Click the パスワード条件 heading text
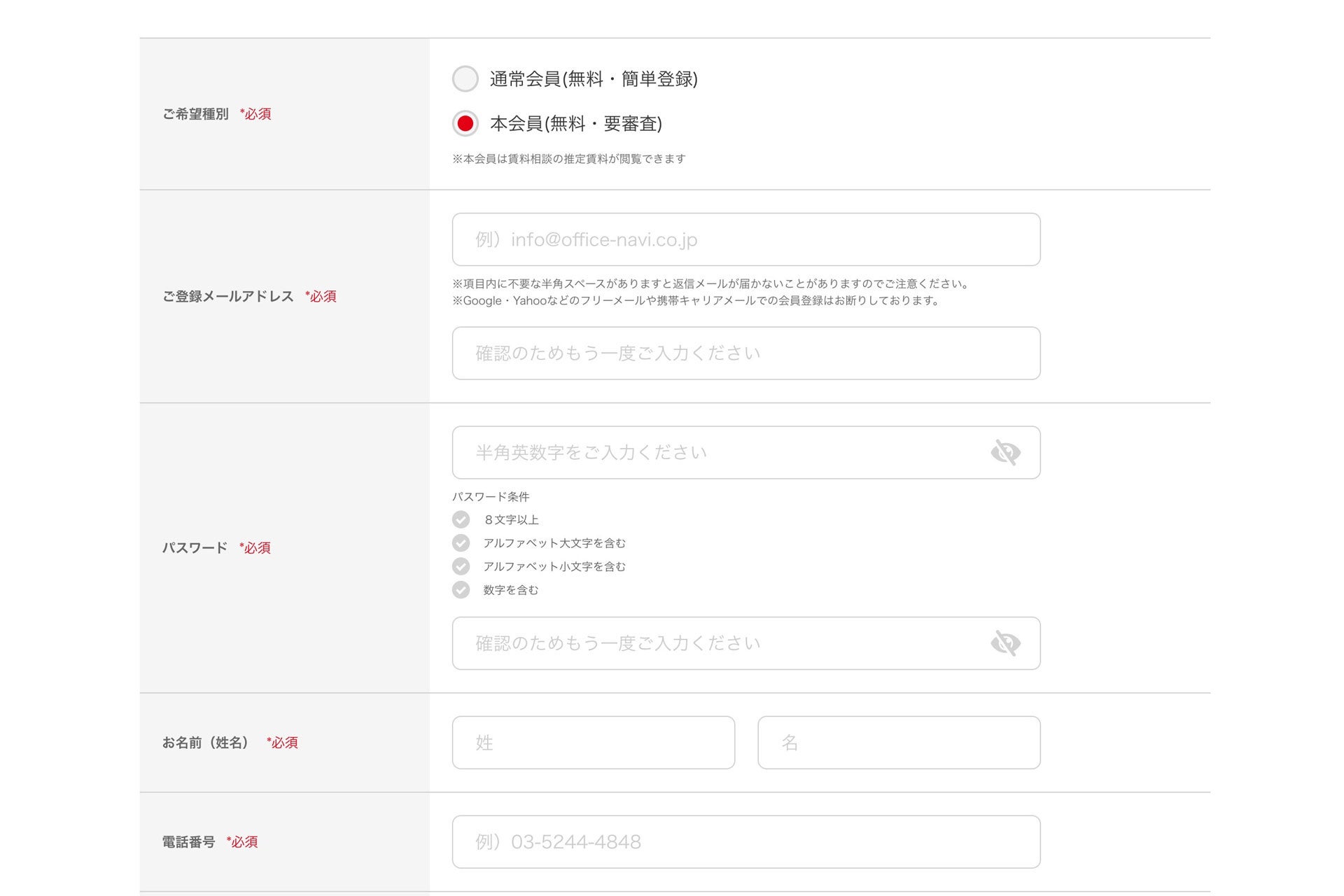Viewport: 1344px width, 896px height. coord(491,497)
